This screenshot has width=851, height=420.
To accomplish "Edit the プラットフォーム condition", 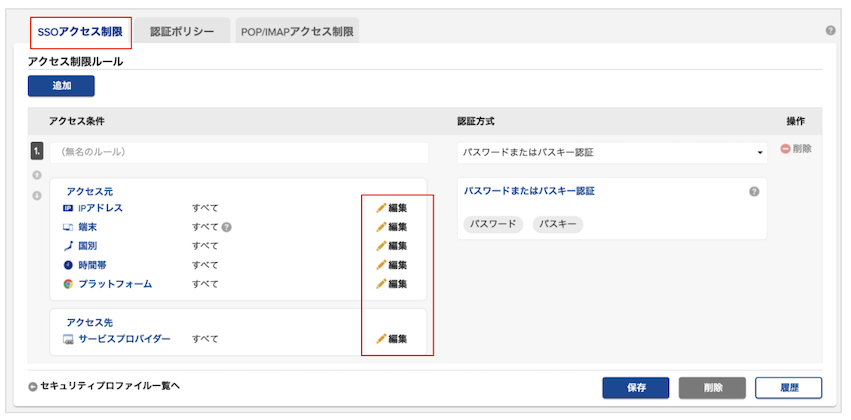I will point(392,284).
